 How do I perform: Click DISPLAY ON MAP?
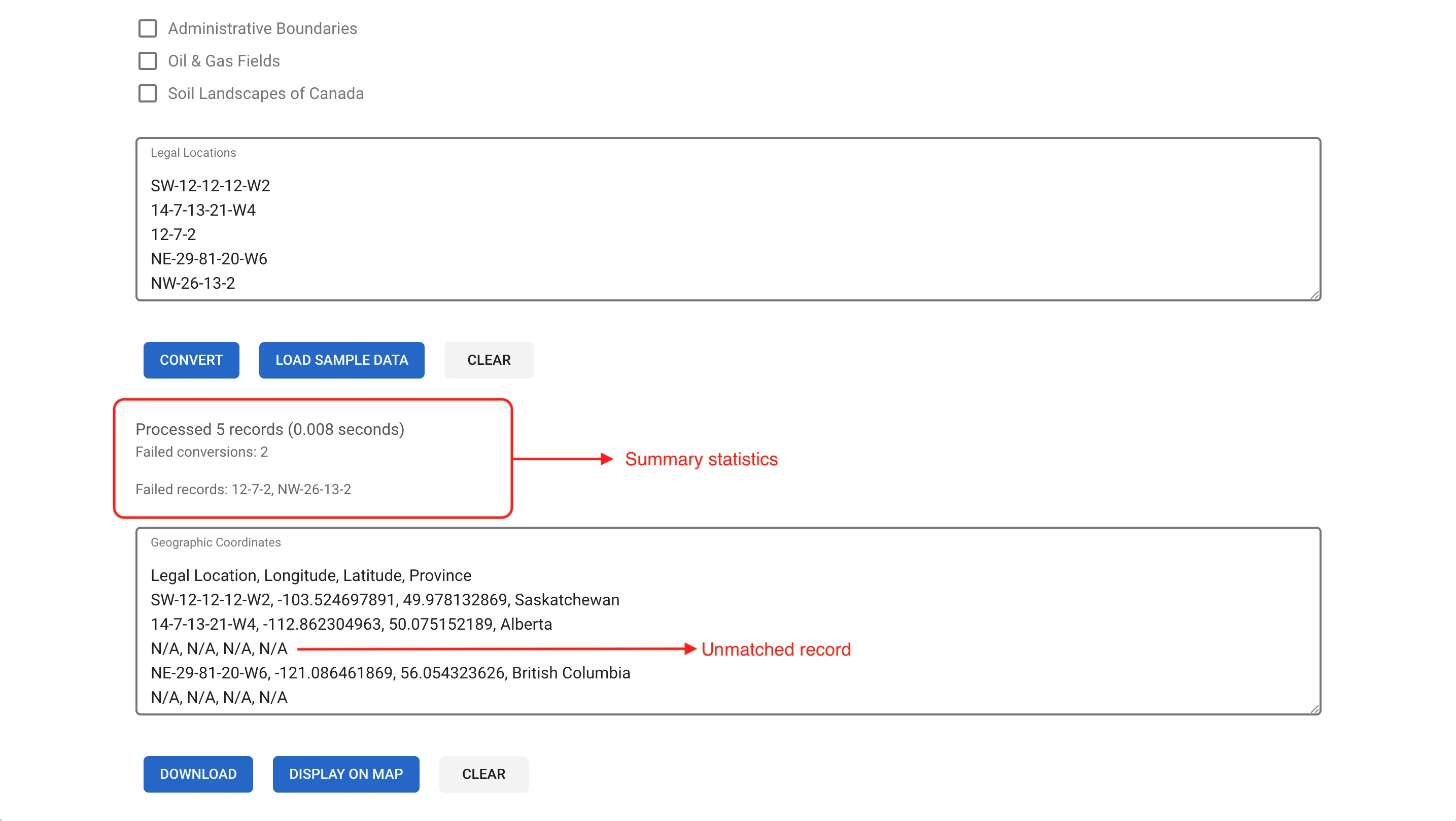(x=346, y=774)
